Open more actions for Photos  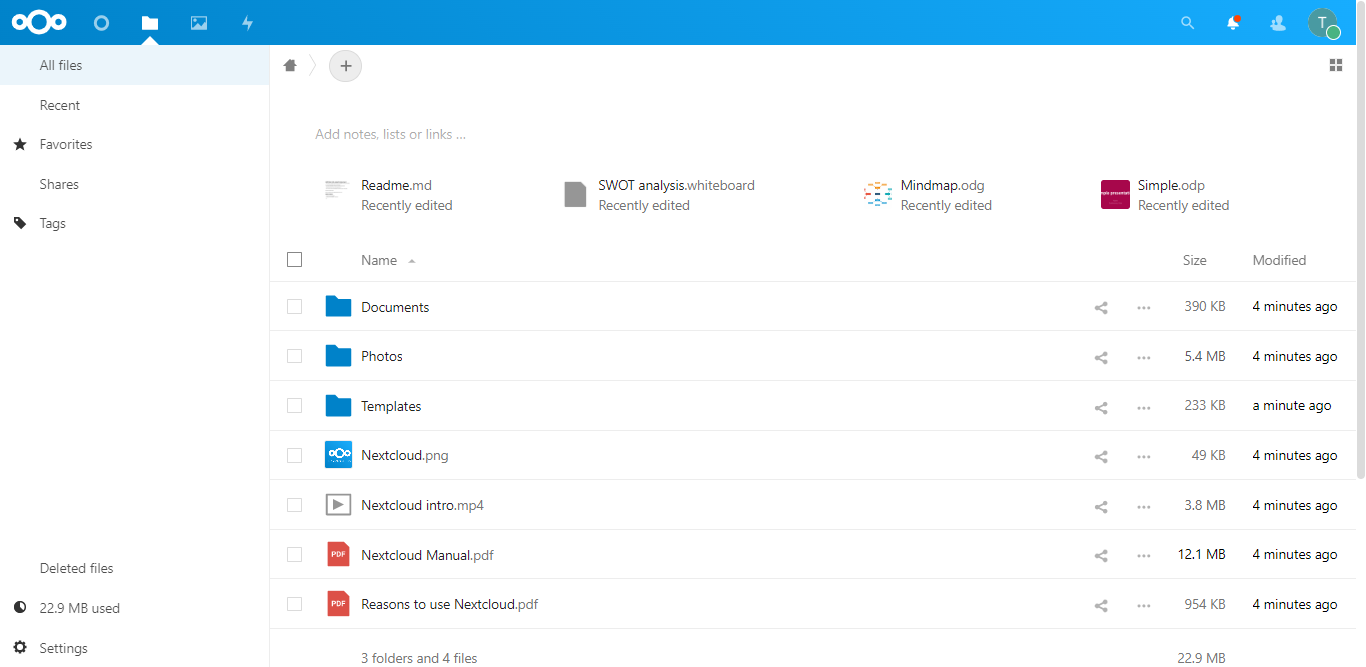coord(1144,357)
